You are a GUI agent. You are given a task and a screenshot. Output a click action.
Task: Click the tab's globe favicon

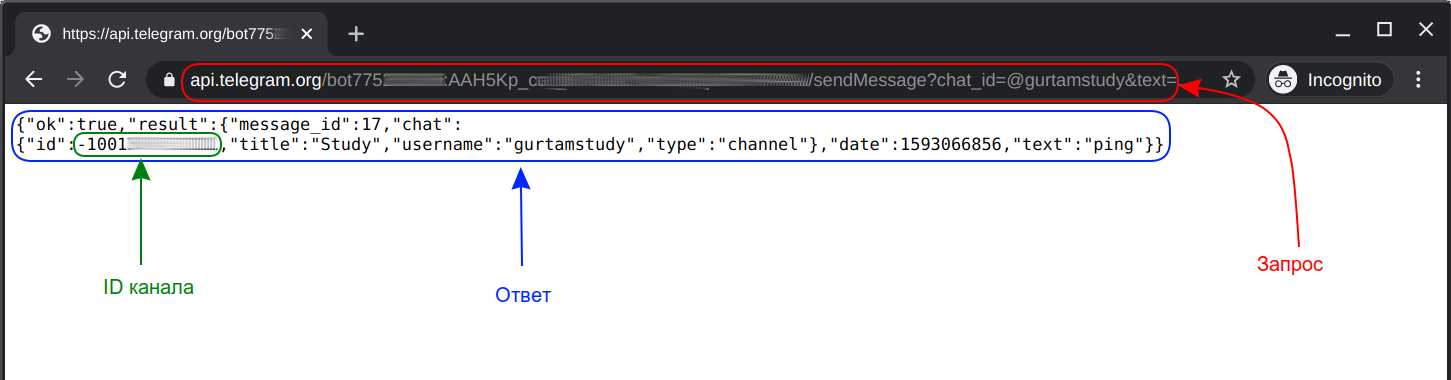(41, 34)
